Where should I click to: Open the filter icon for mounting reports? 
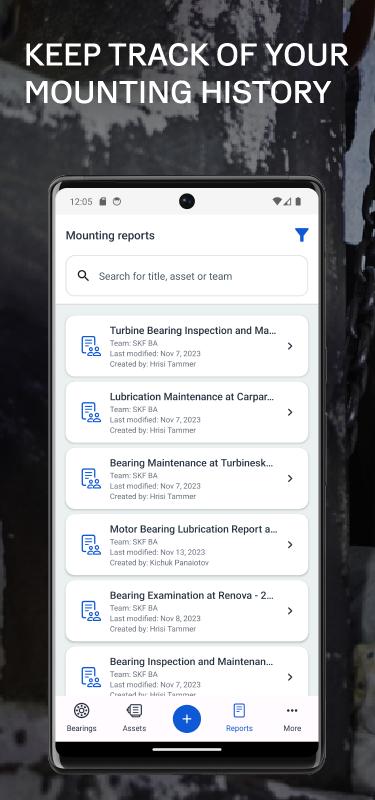[x=302, y=235]
